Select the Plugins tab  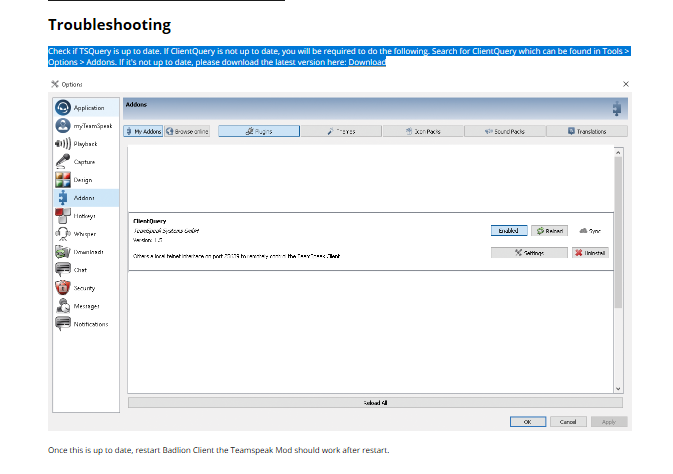tap(259, 131)
